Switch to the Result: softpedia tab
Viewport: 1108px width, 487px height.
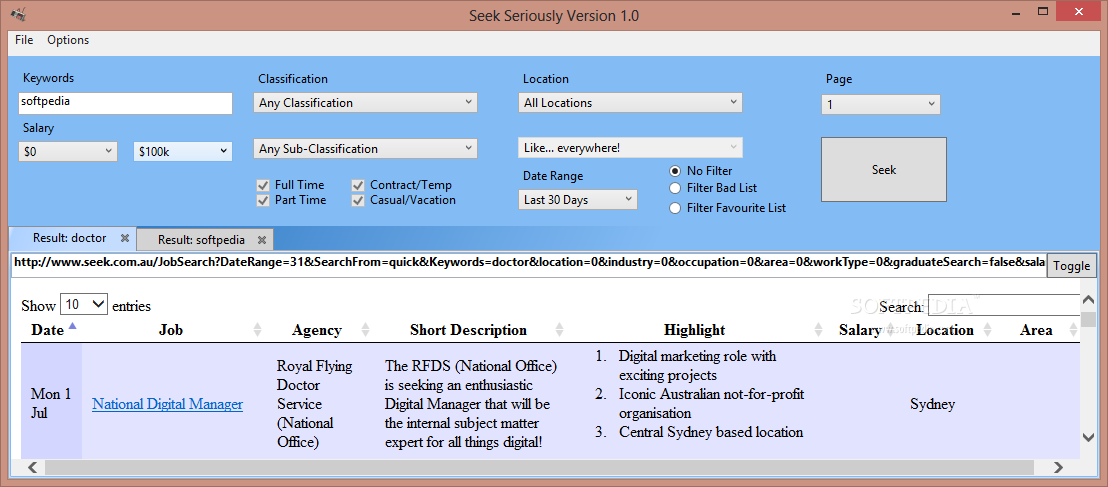coord(201,240)
